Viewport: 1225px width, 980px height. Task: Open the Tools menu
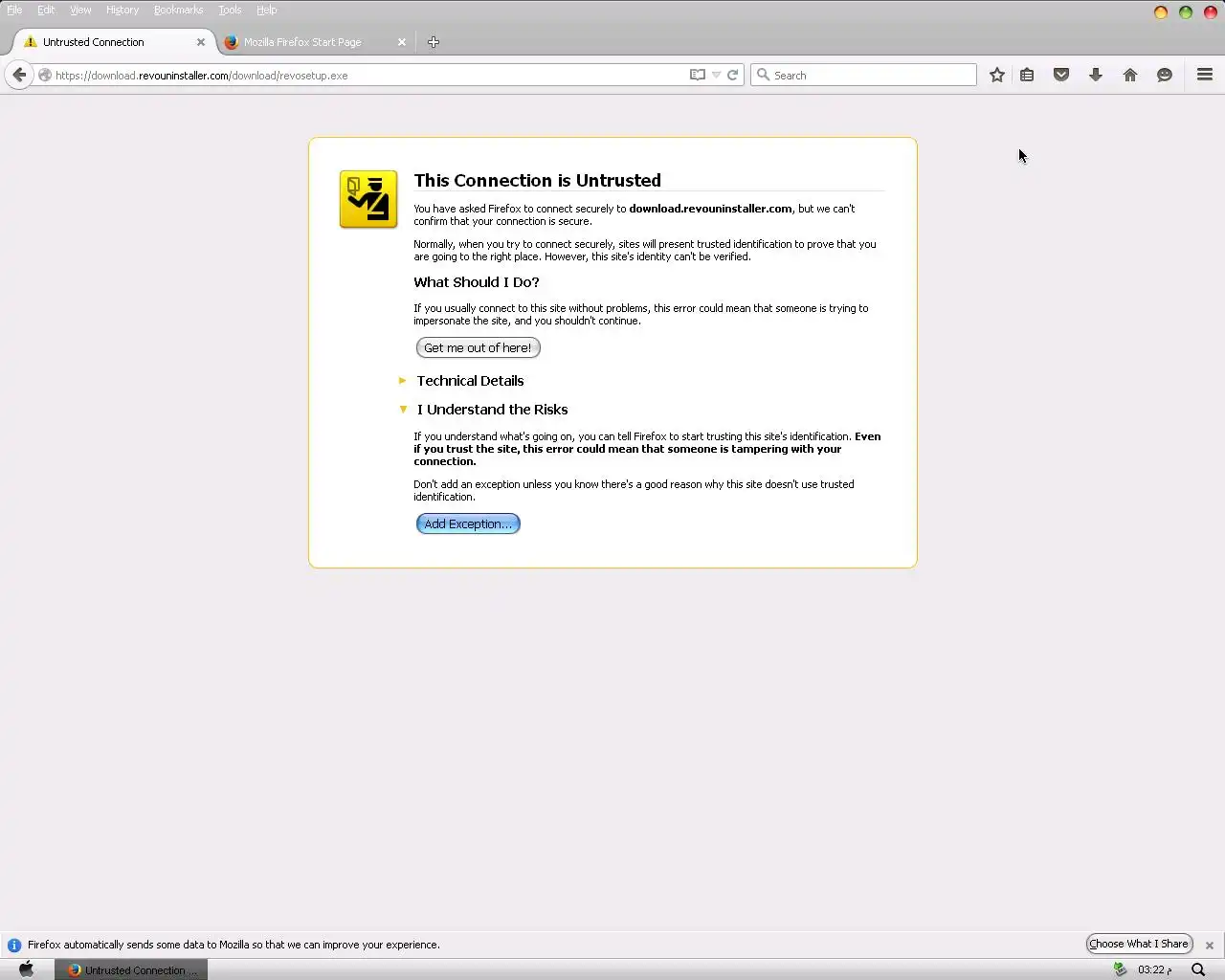(x=230, y=10)
